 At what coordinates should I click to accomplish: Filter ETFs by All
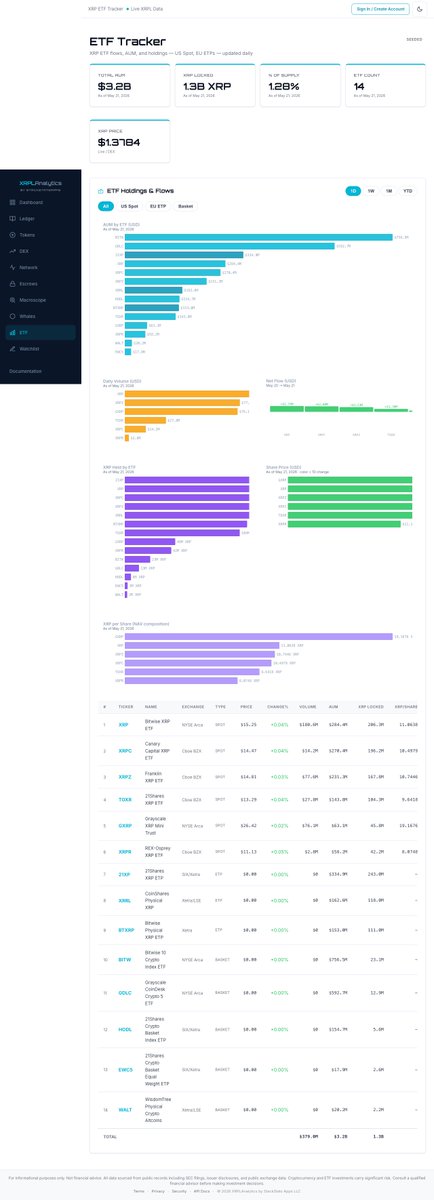105,206
